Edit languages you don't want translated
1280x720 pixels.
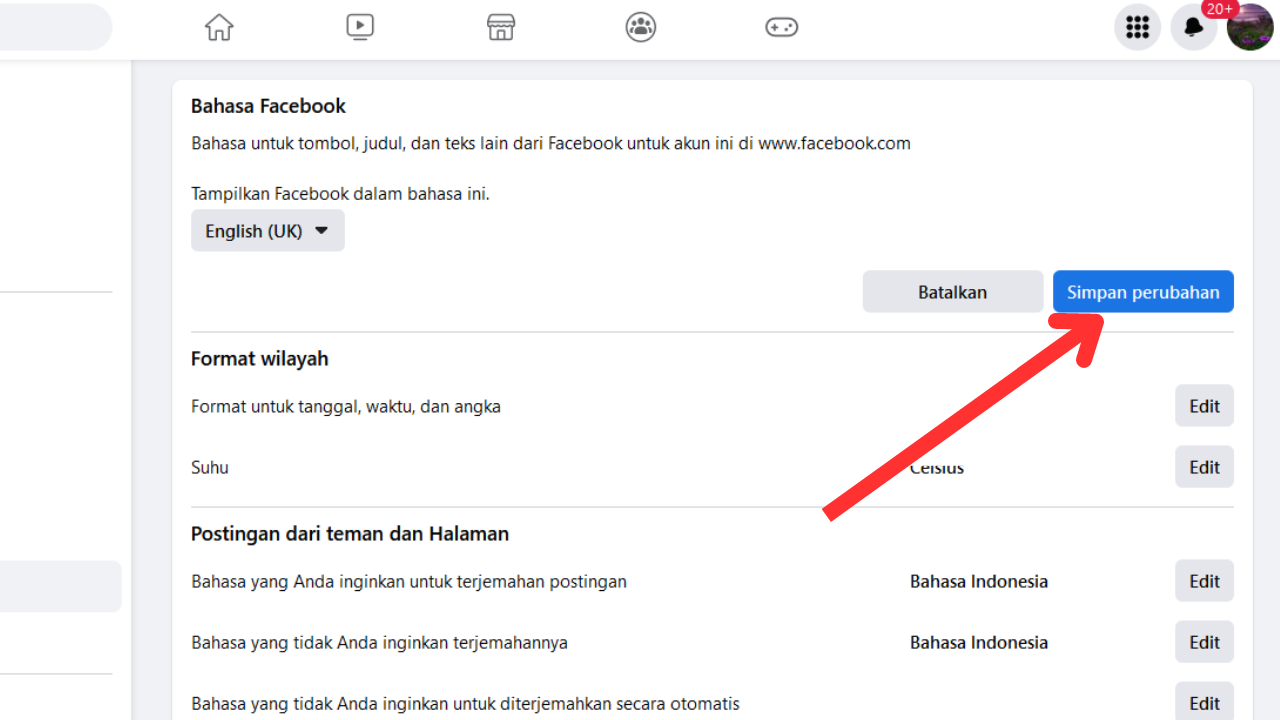(x=1204, y=642)
